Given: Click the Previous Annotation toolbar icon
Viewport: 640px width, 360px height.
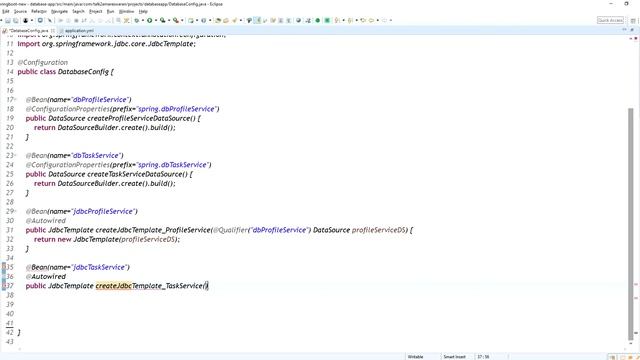Looking at the screenshot, I should pos(350,20).
